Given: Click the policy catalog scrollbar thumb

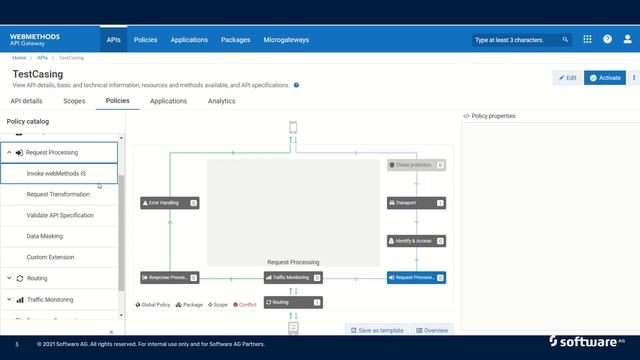Looking at the screenshot, I should click(x=121, y=233).
